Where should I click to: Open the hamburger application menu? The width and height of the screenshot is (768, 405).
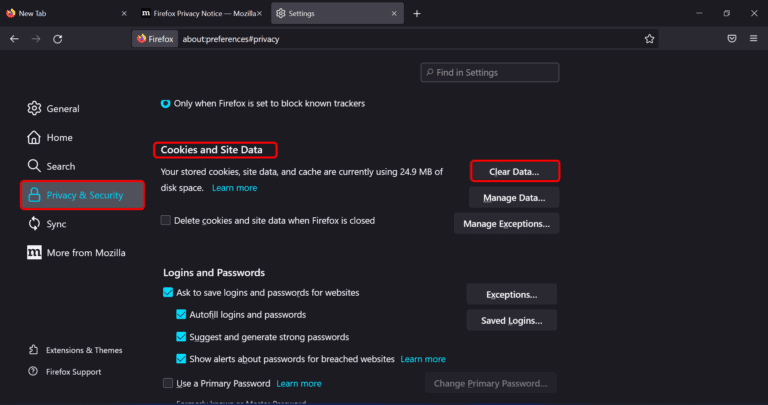point(754,38)
